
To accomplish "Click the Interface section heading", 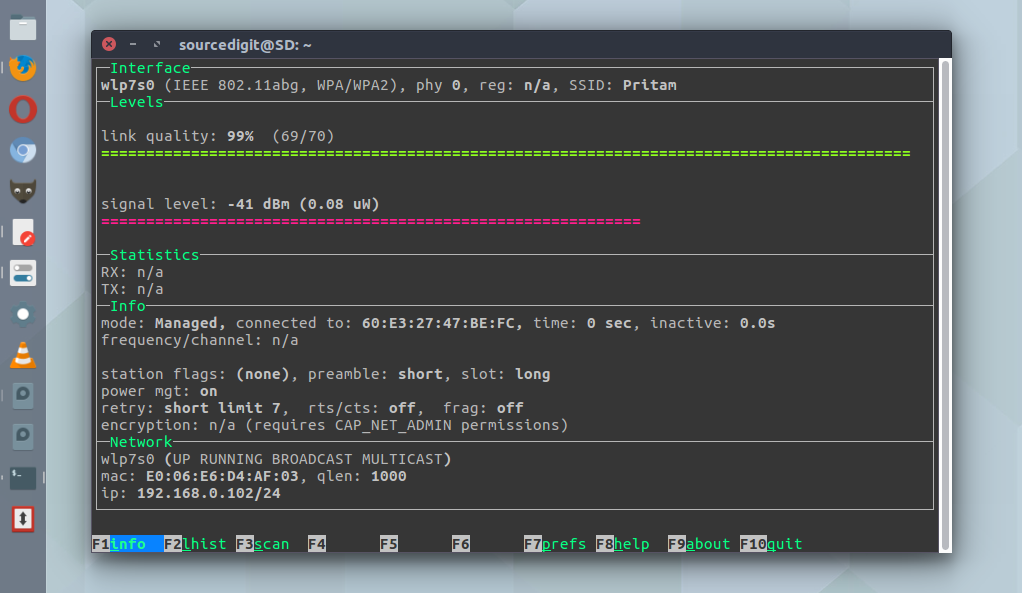I will click(x=150, y=68).
